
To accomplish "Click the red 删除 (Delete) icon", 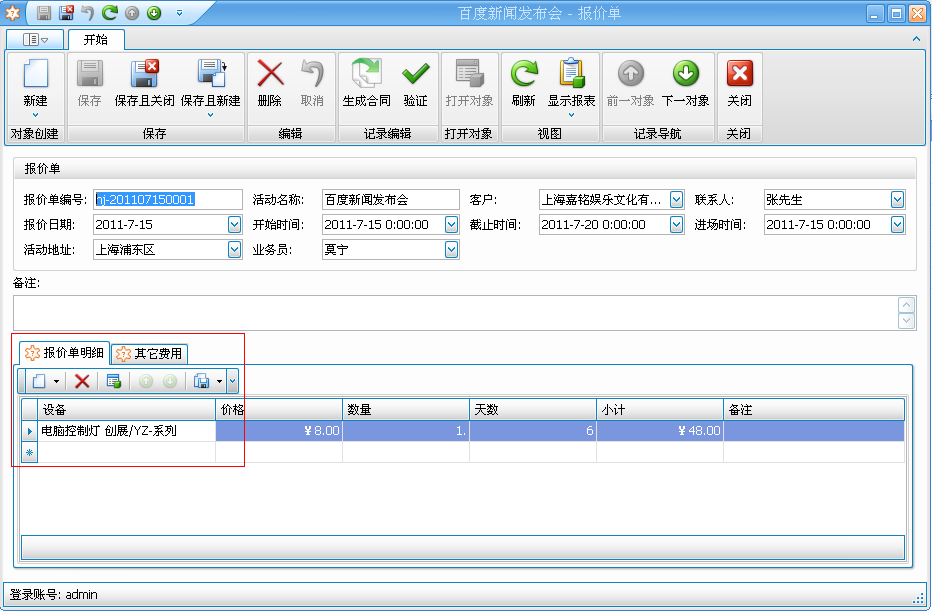I will point(270,74).
